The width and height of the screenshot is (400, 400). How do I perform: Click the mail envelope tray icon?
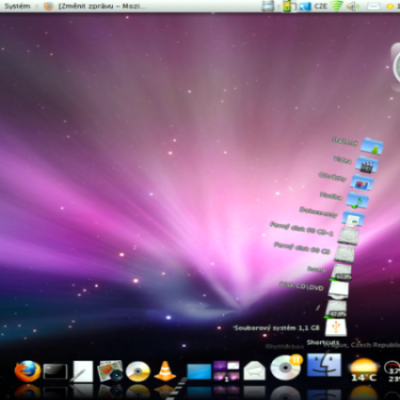373,6
